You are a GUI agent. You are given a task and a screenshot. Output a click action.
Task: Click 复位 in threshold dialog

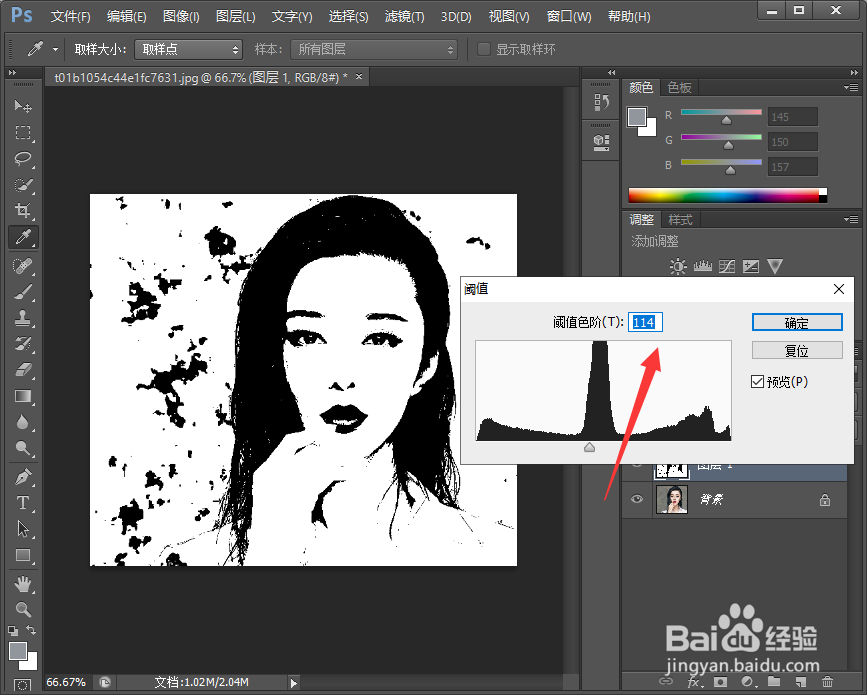tap(797, 351)
